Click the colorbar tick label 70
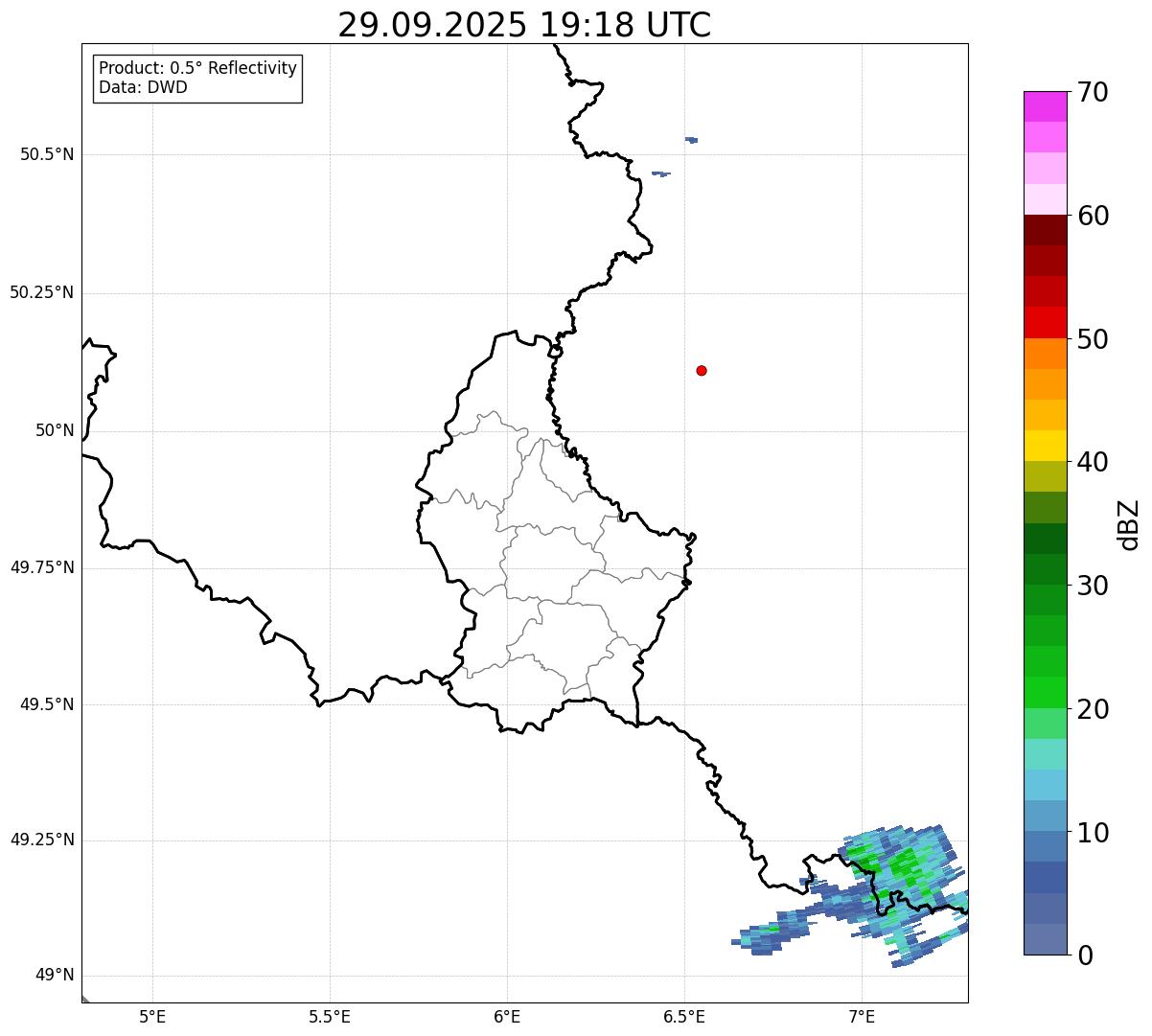Screen dimensions: 1152x1036 point(1093,92)
